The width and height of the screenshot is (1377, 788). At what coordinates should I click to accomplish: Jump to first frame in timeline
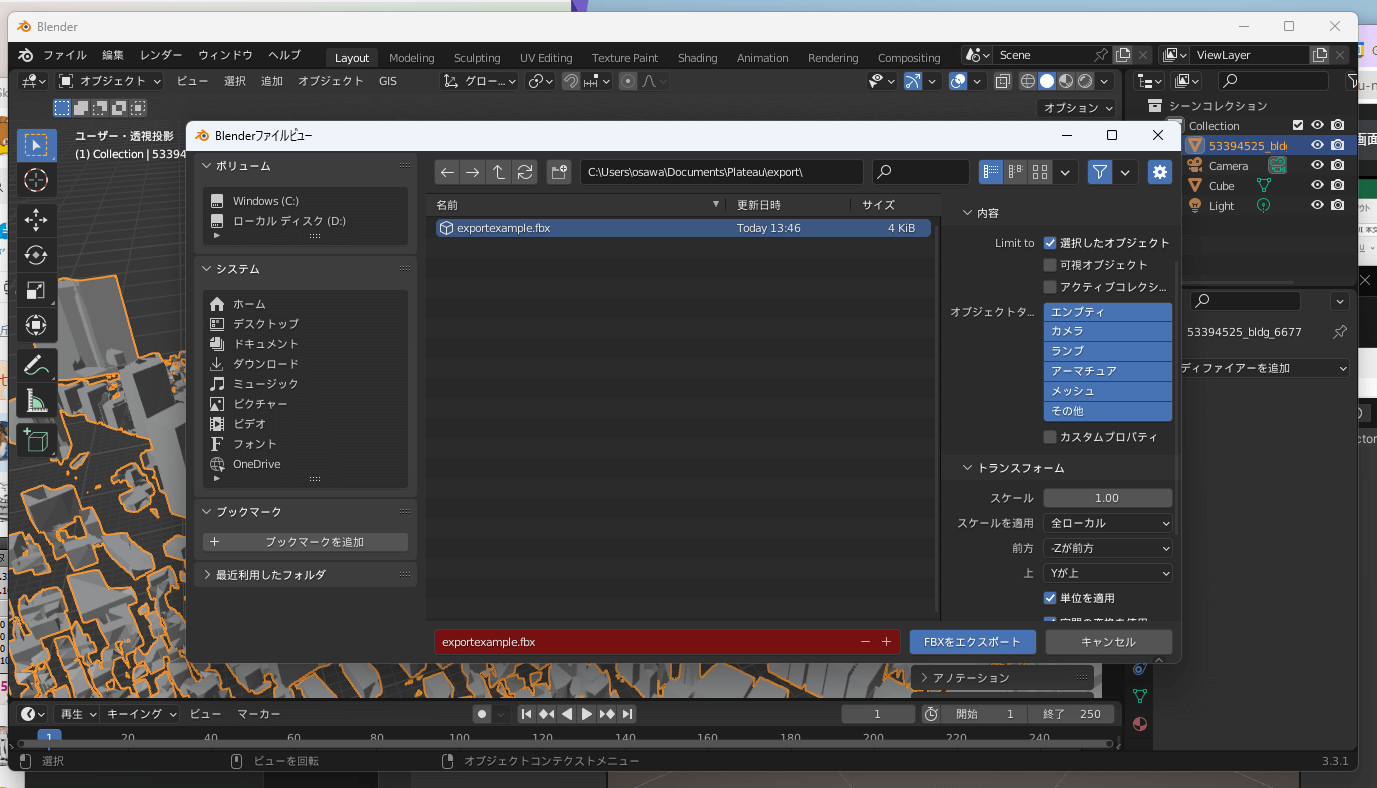tap(526, 714)
